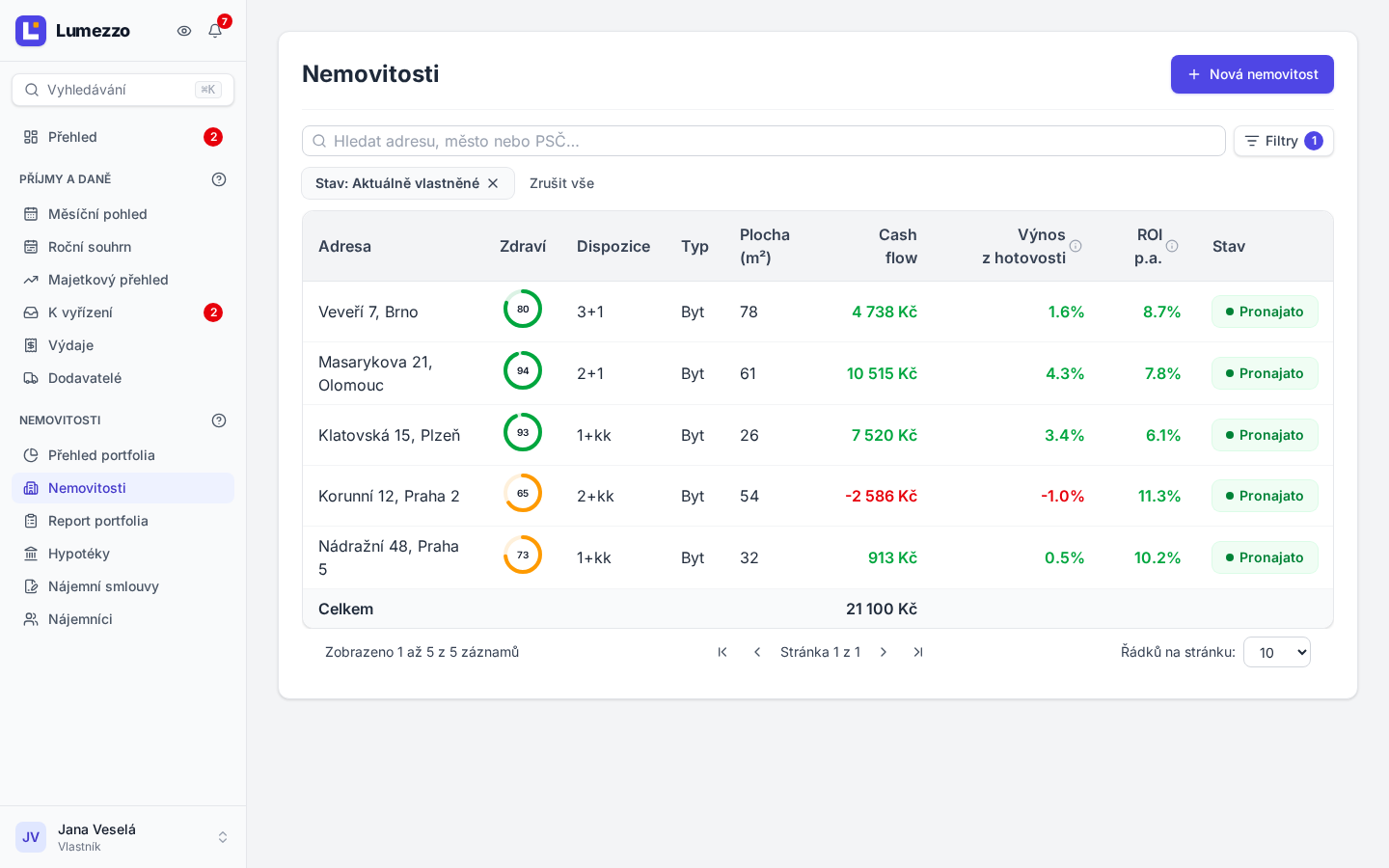Open the rows per page dropdown
This screenshot has width=1389, height=868.
click(x=1277, y=652)
